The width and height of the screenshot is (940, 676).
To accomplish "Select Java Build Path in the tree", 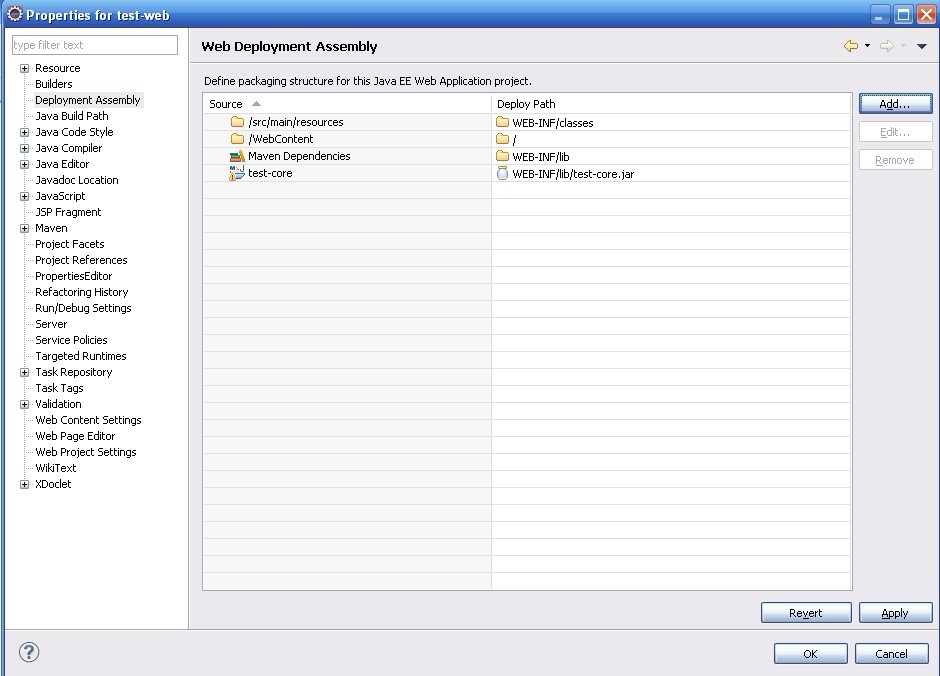I will (x=71, y=116).
